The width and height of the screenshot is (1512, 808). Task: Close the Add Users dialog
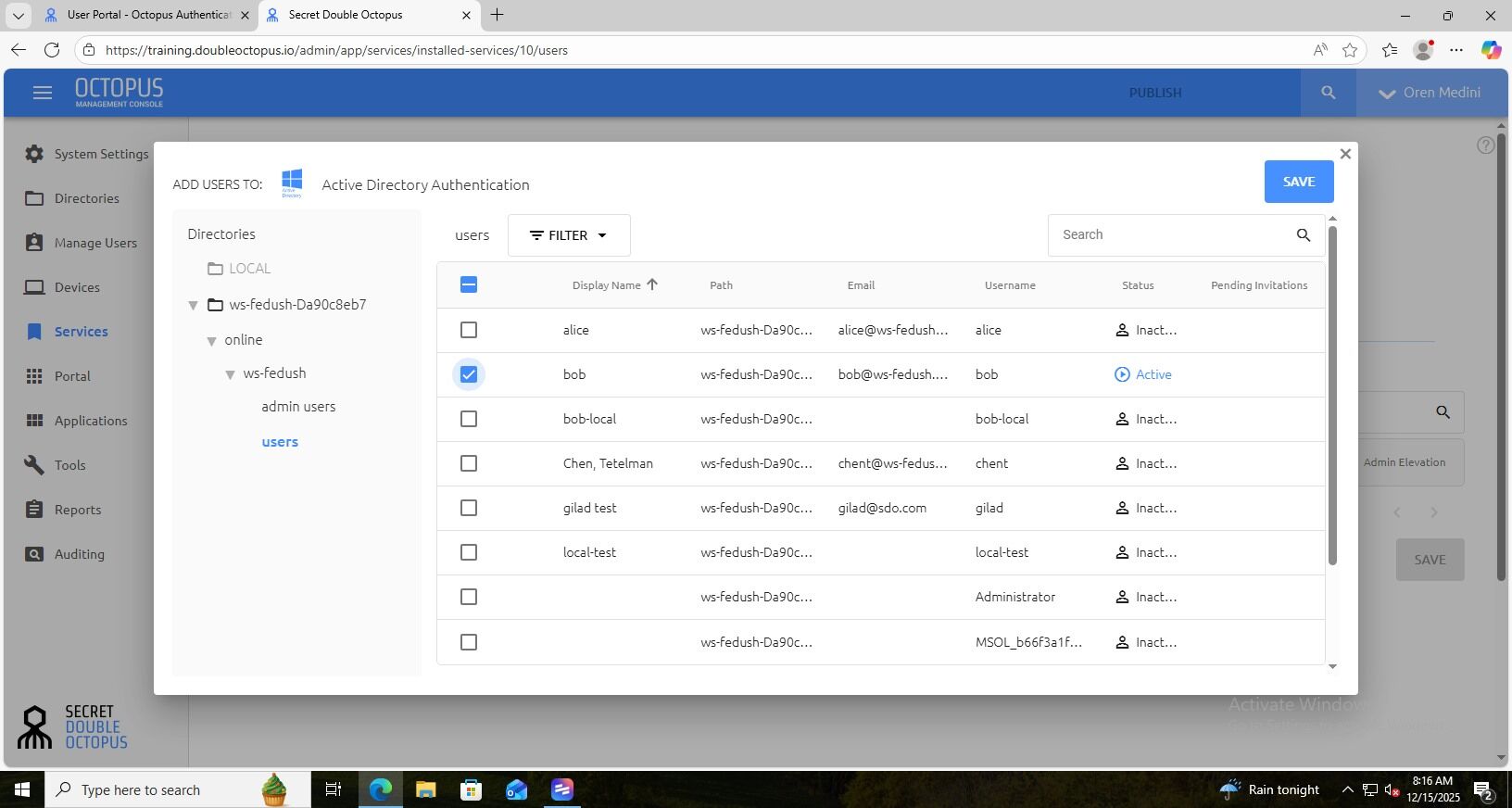1345,154
